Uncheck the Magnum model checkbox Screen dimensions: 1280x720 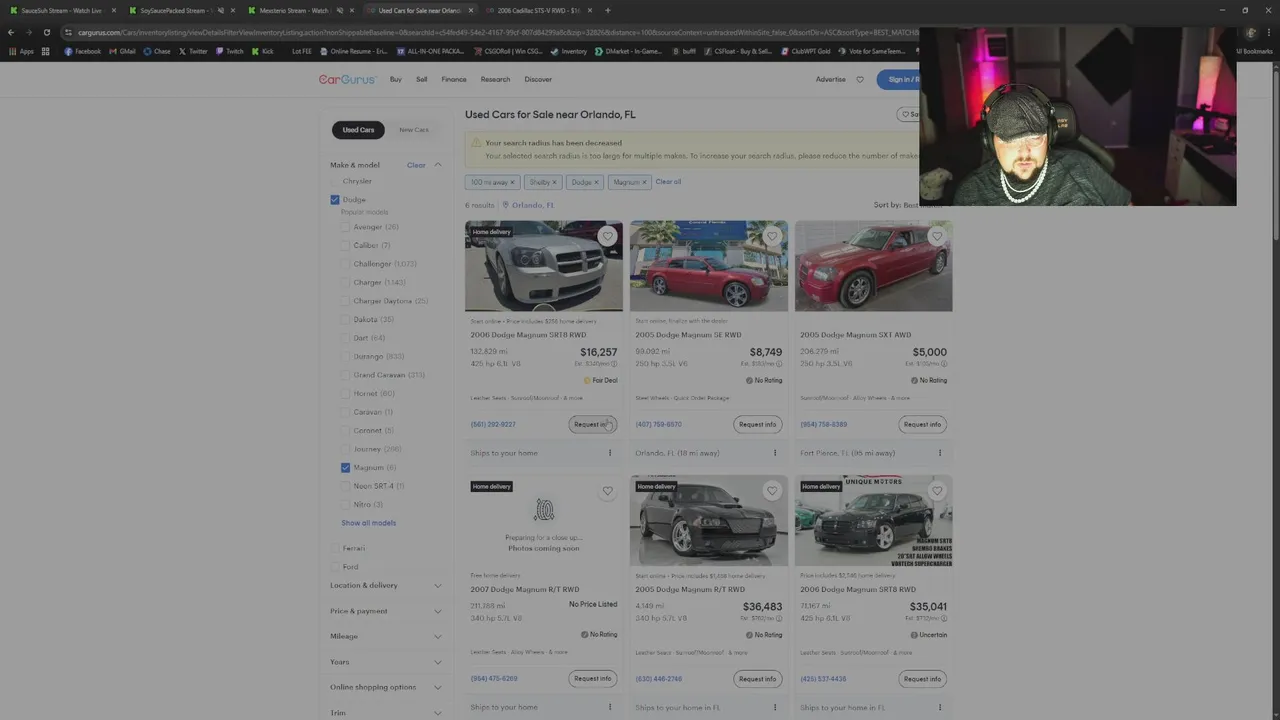[x=346, y=467]
